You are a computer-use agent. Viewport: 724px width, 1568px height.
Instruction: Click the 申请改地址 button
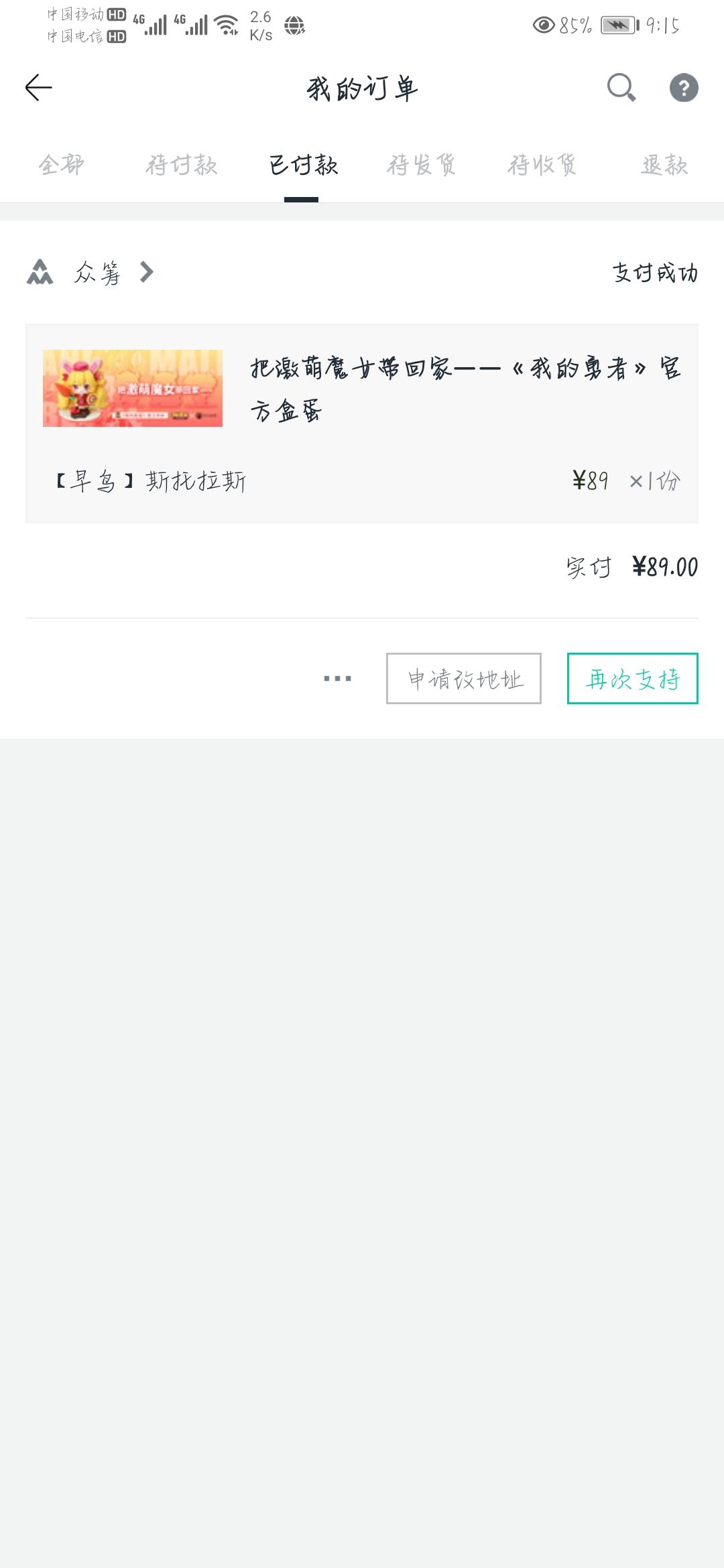(x=464, y=679)
